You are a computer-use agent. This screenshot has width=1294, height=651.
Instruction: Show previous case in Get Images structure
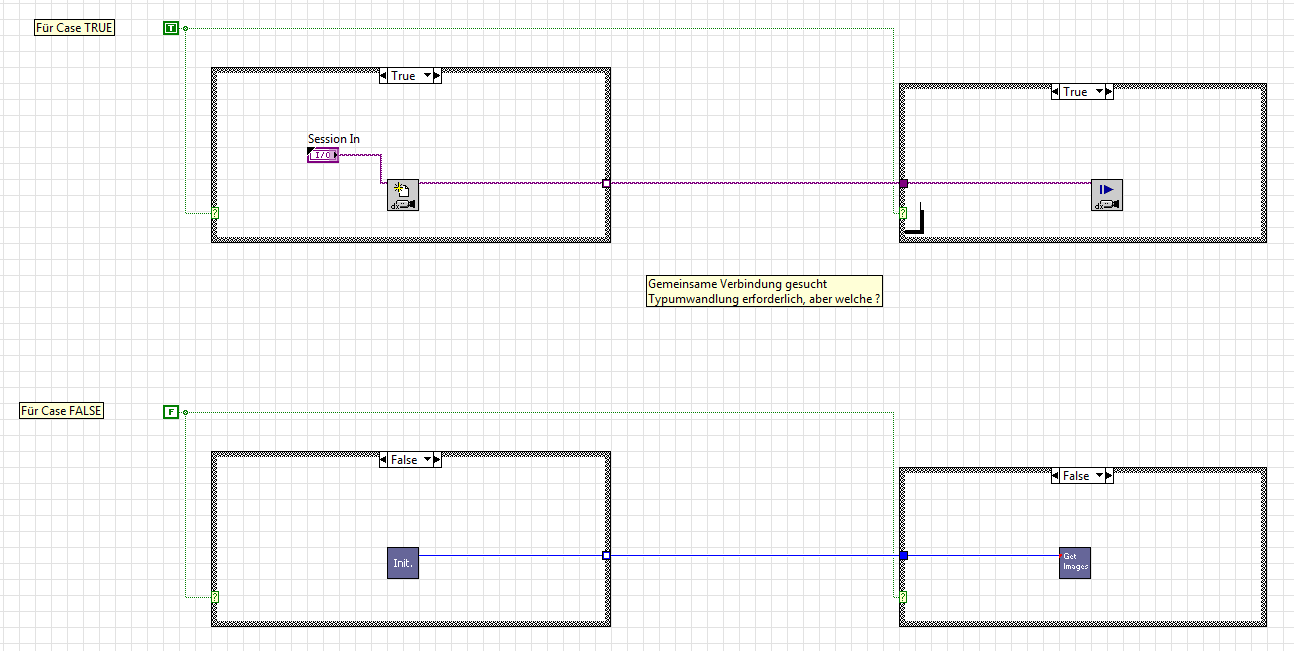1056,476
